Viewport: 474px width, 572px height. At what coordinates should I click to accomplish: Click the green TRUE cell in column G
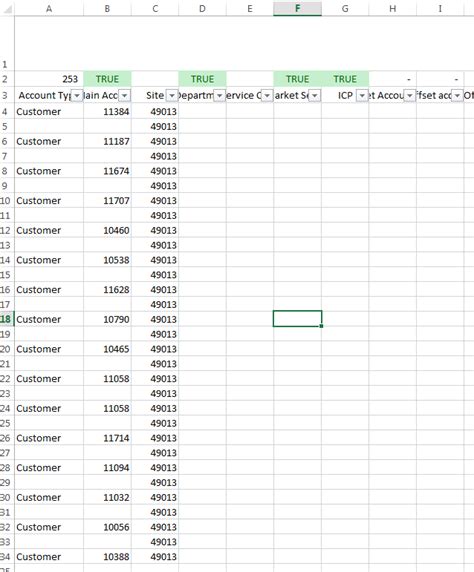pos(345,79)
